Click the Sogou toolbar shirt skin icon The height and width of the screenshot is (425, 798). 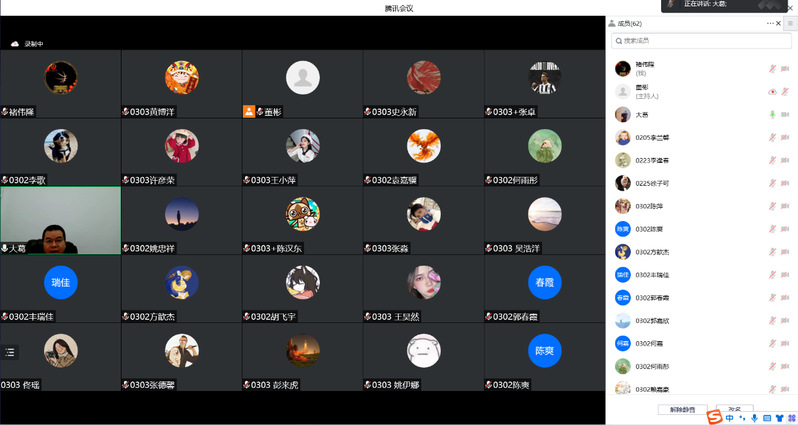(x=779, y=418)
